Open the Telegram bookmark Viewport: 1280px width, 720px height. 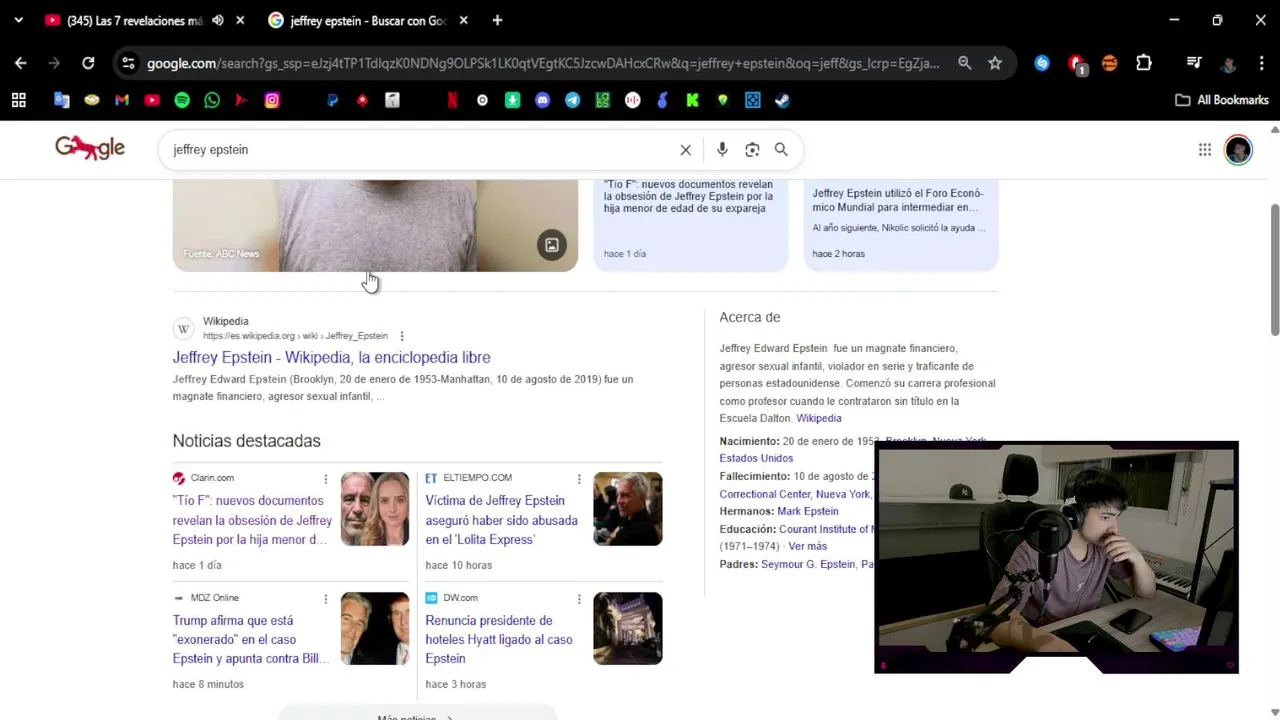point(572,100)
